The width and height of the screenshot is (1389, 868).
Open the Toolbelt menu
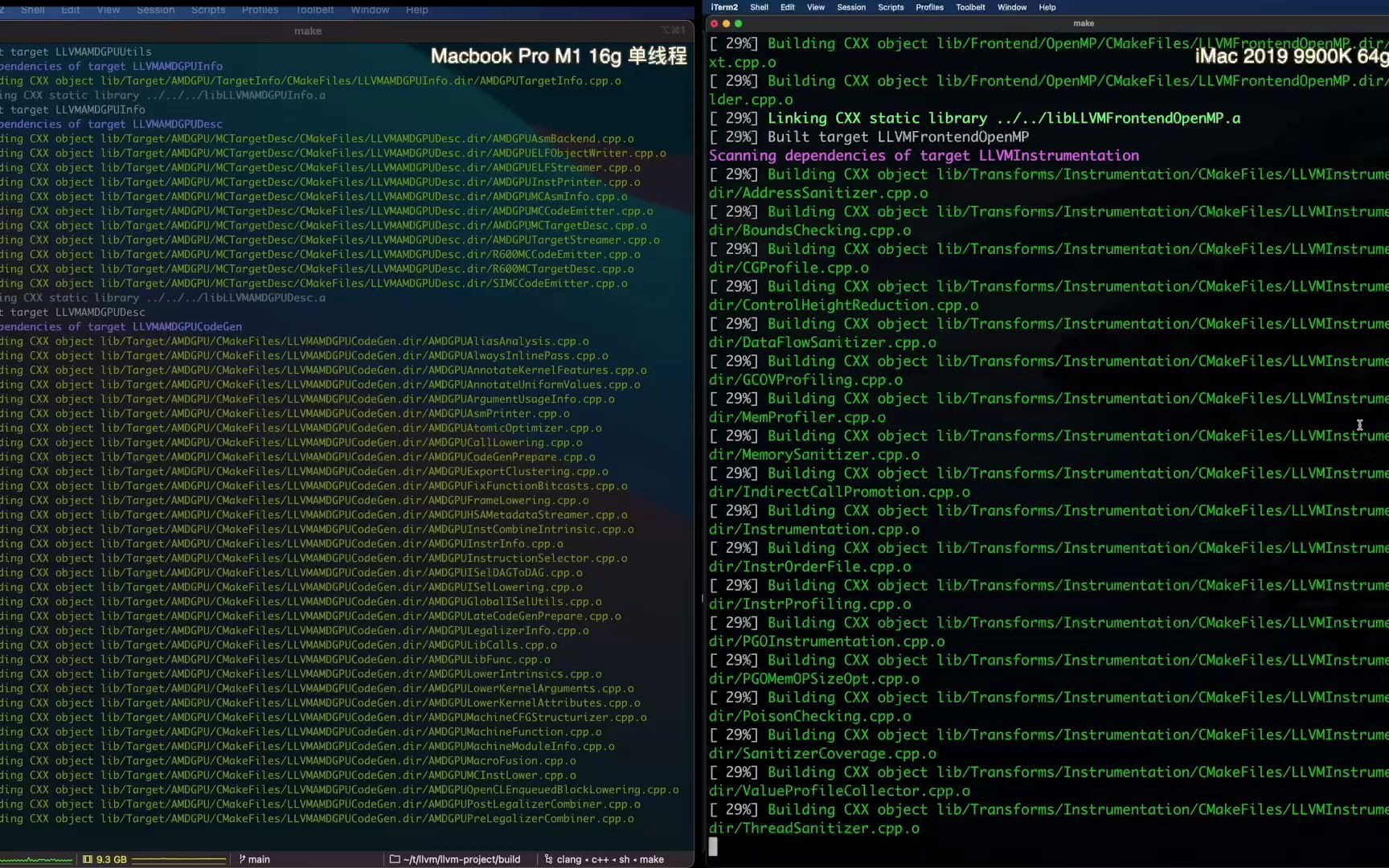(970, 7)
